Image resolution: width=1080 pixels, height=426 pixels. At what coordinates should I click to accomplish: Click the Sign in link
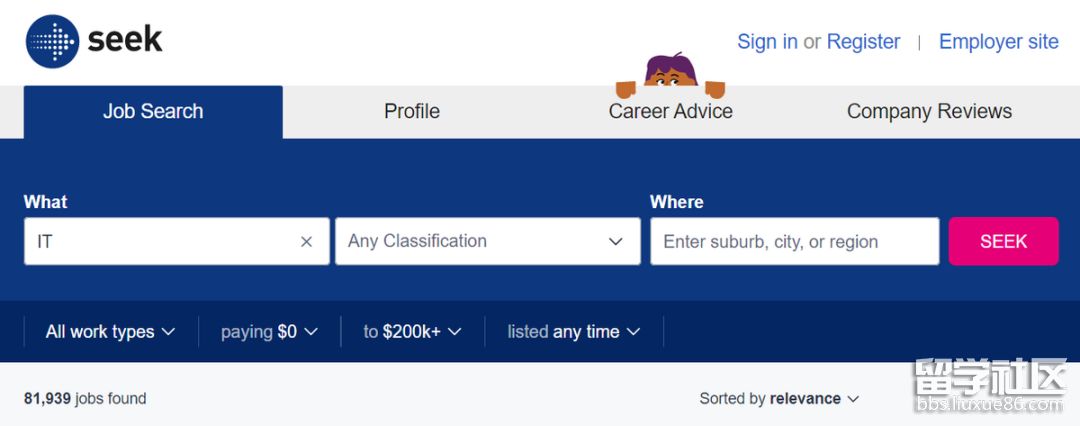pyautogui.click(x=767, y=42)
